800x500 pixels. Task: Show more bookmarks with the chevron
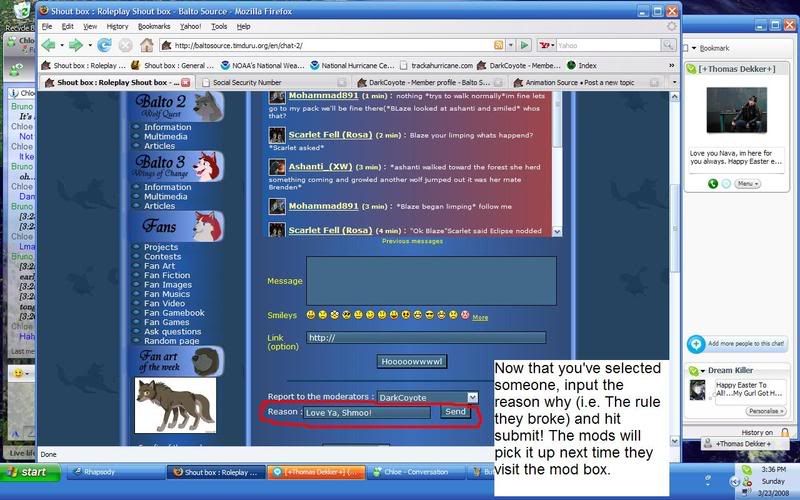[x=671, y=65]
